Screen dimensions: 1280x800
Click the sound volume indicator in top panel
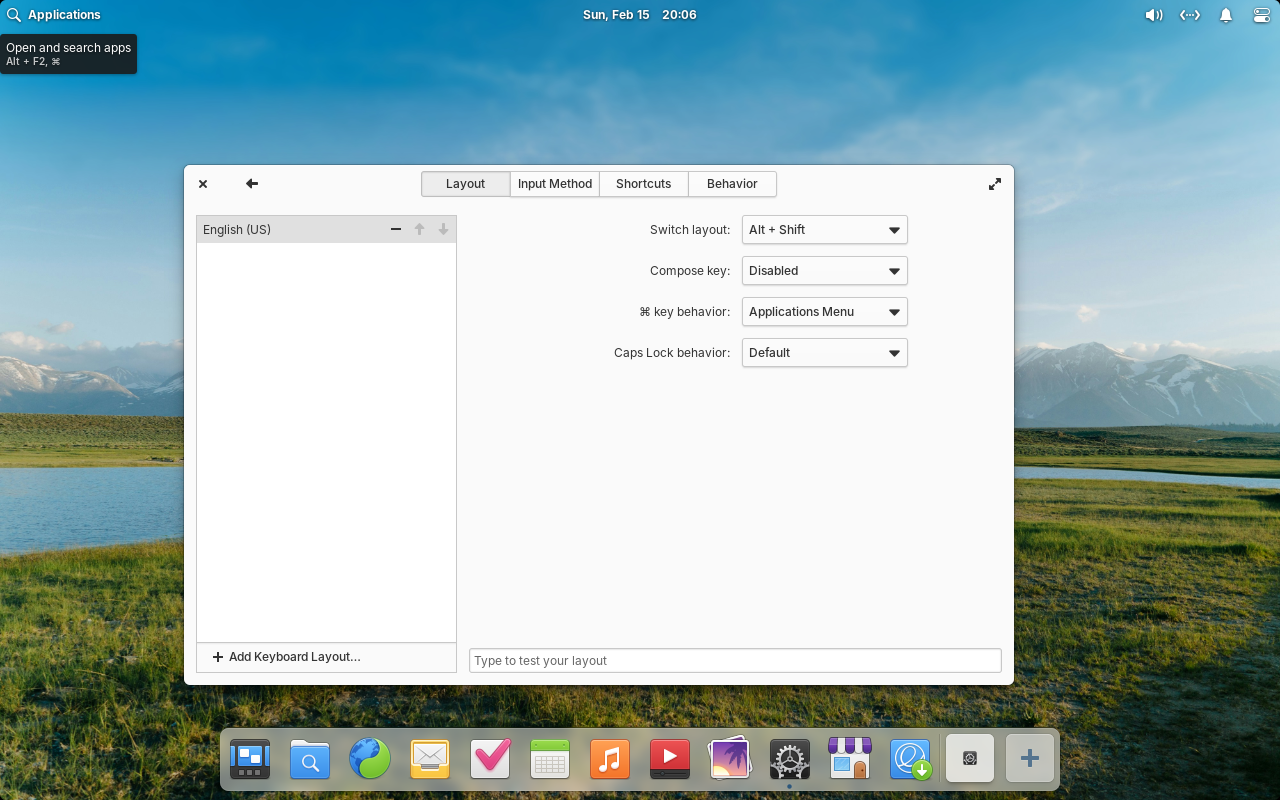[x=1153, y=15]
